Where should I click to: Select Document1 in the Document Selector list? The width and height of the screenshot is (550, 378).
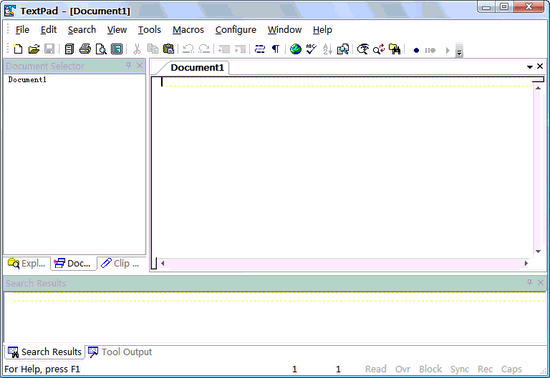point(27,80)
